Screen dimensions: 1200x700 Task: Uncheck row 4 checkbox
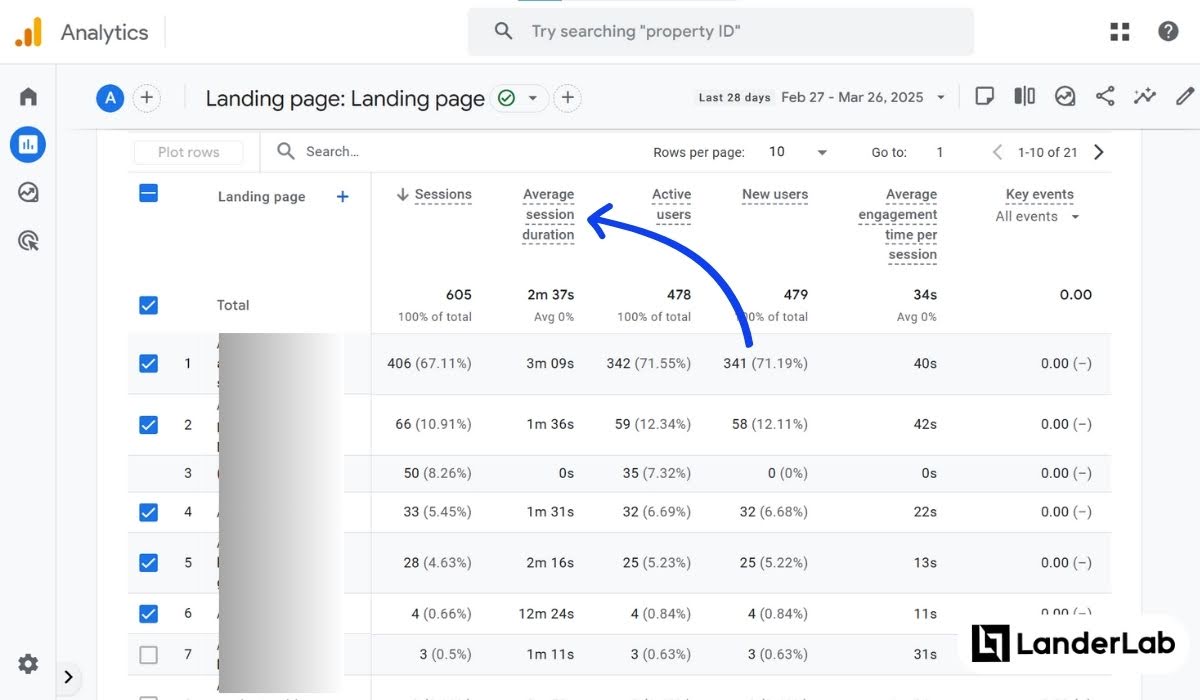point(148,512)
